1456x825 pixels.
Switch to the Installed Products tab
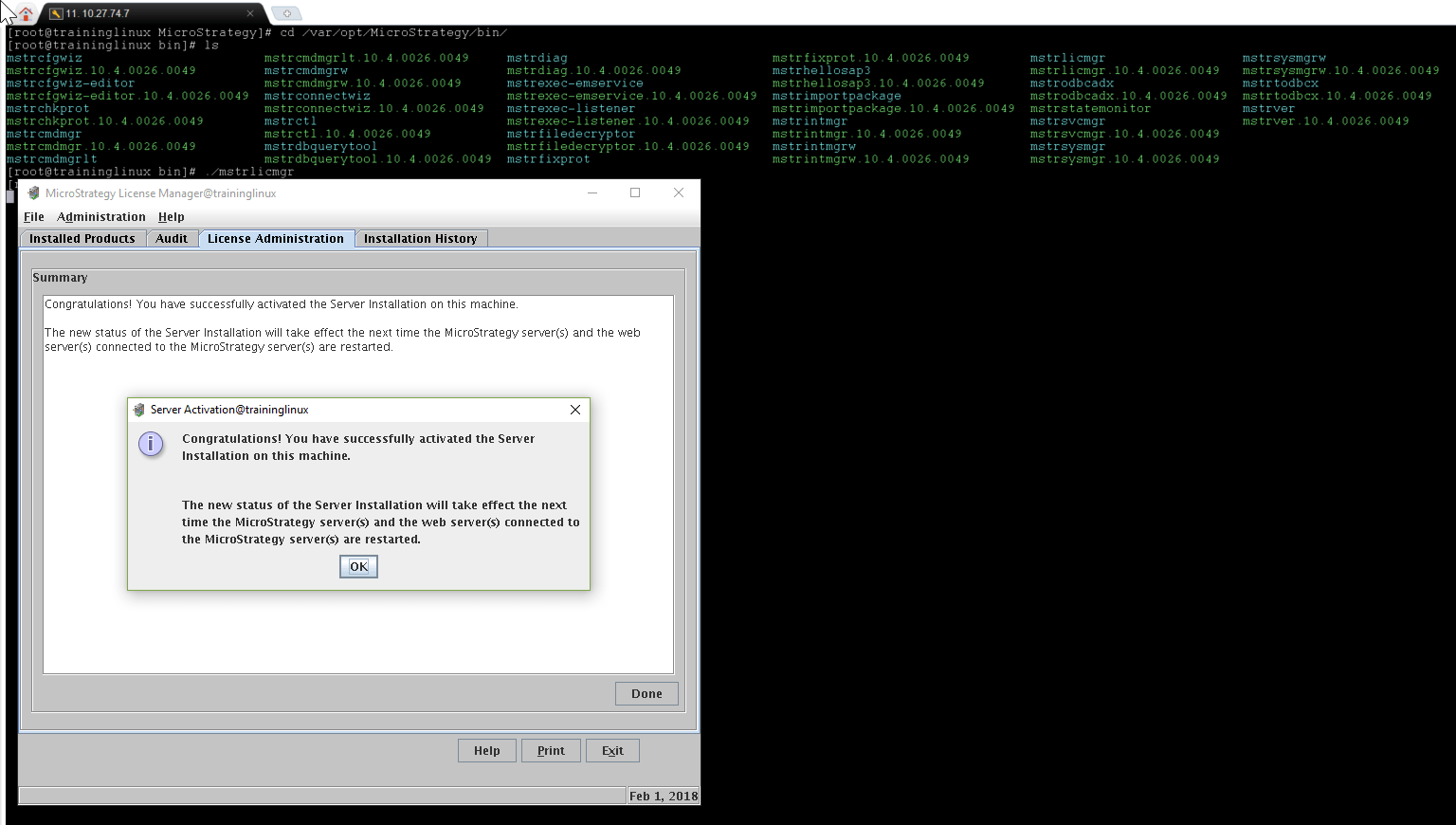(82, 239)
